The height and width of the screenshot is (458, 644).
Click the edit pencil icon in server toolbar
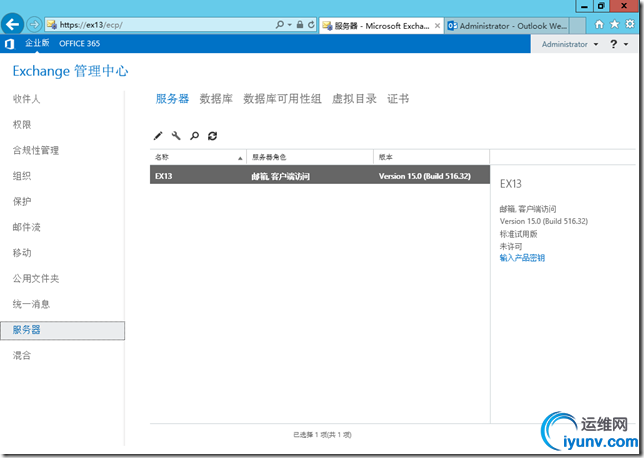point(158,136)
